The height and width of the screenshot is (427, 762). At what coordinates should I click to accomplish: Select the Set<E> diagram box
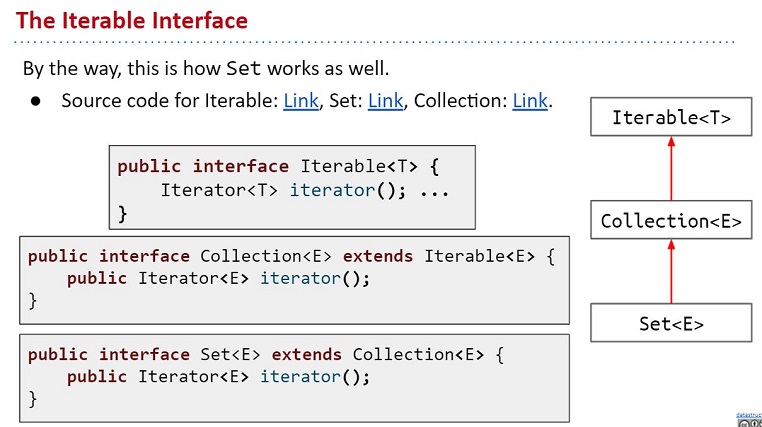pos(671,323)
